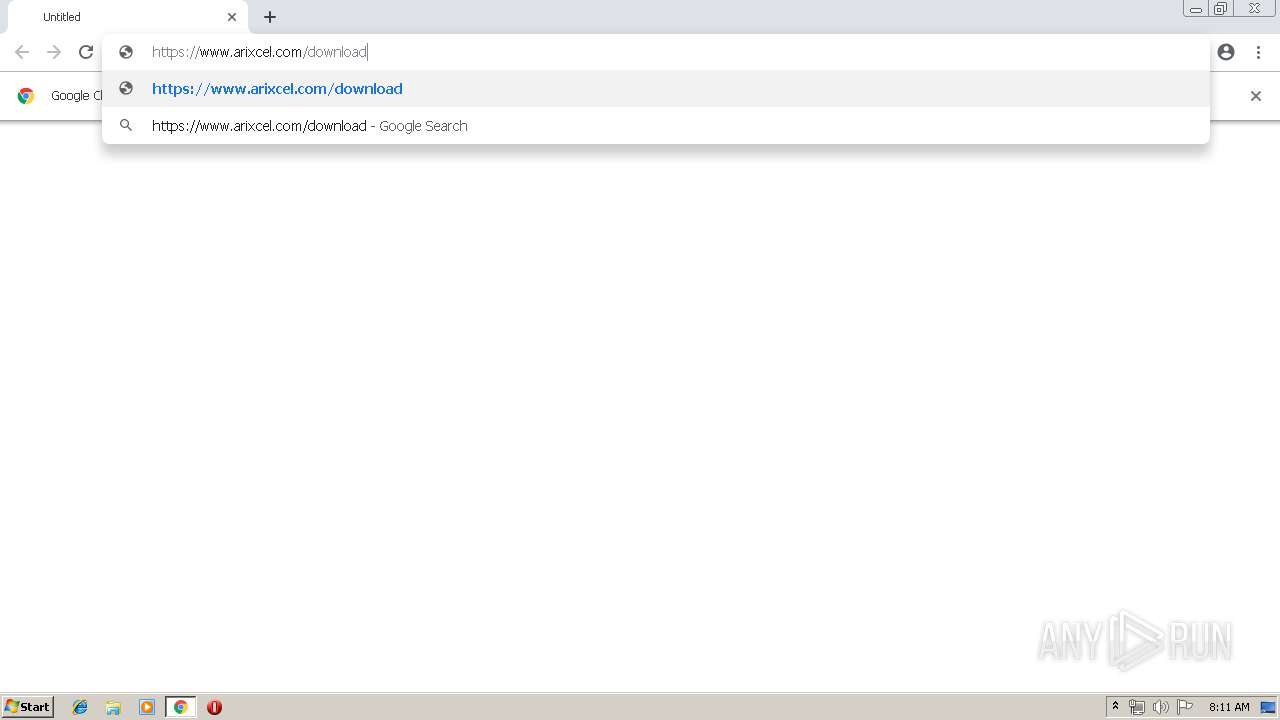Close the Untitled tab
Viewport: 1280px width, 720px height.
[x=232, y=17]
